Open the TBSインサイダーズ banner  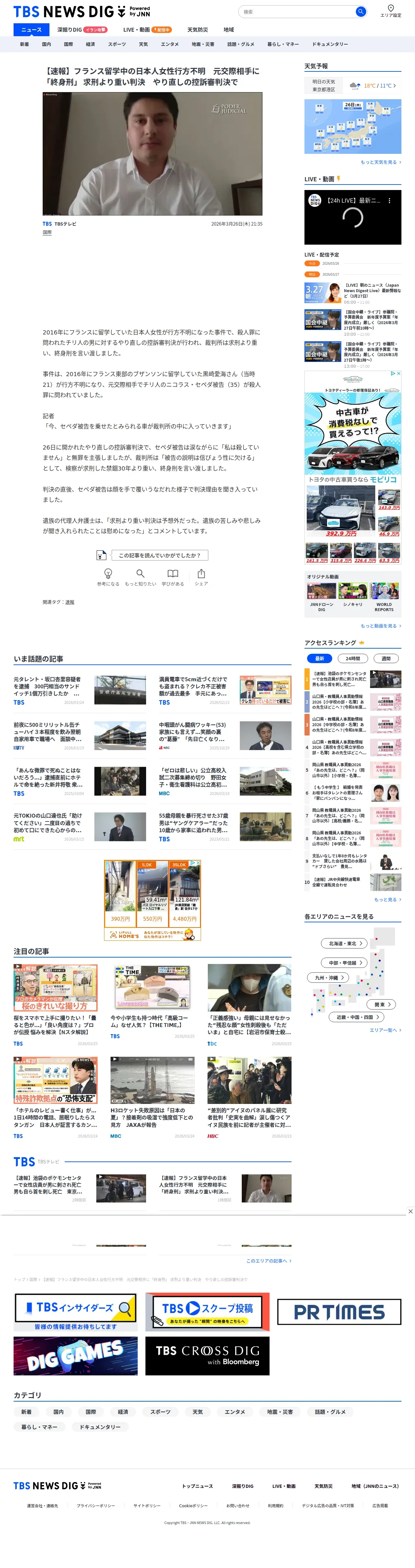tap(75, 1312)
